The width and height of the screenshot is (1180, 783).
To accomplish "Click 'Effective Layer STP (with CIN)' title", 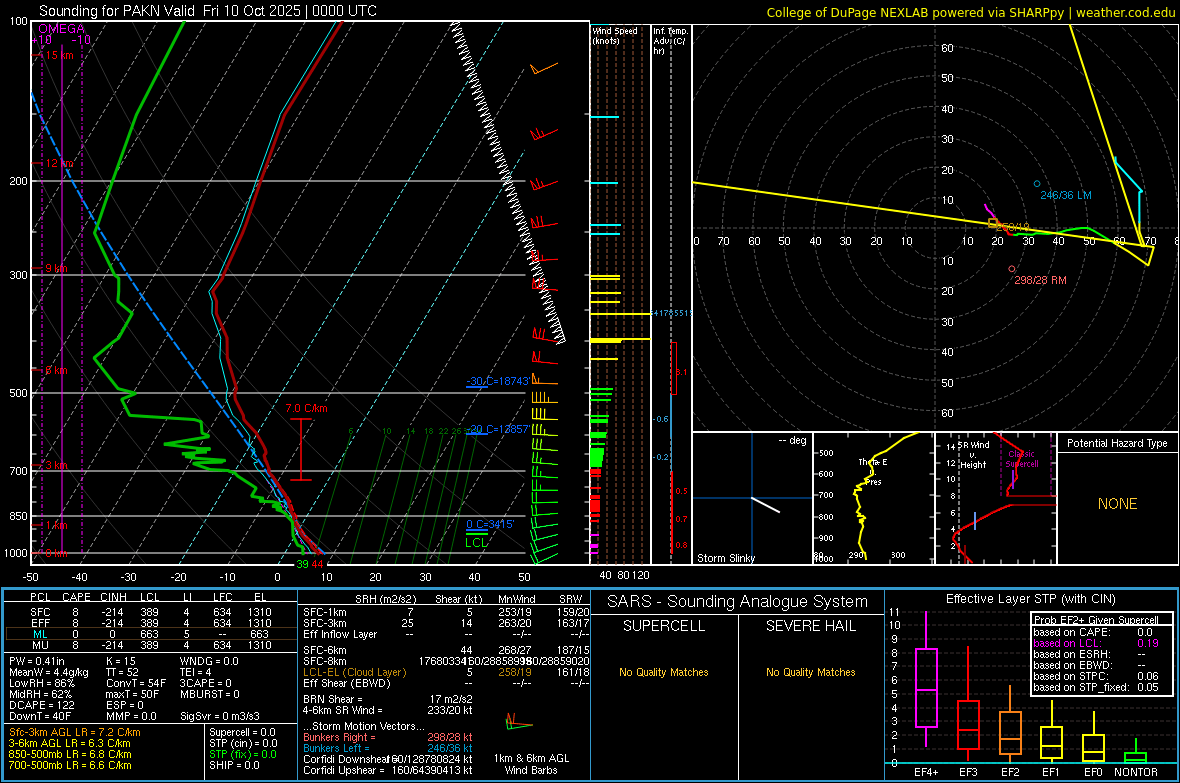I will 1030,599.
